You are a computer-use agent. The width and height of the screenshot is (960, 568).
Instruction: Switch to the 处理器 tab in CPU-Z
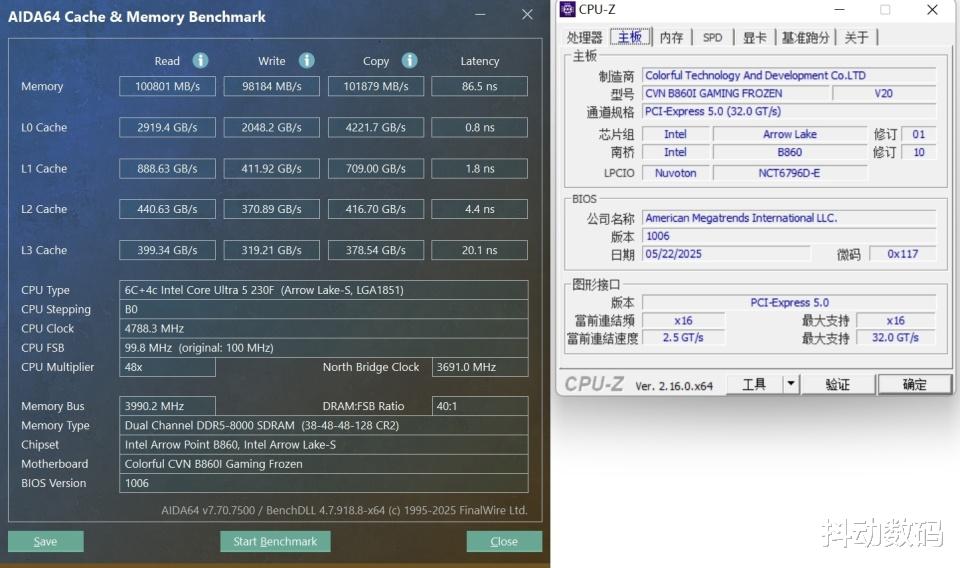pos(584,37)
